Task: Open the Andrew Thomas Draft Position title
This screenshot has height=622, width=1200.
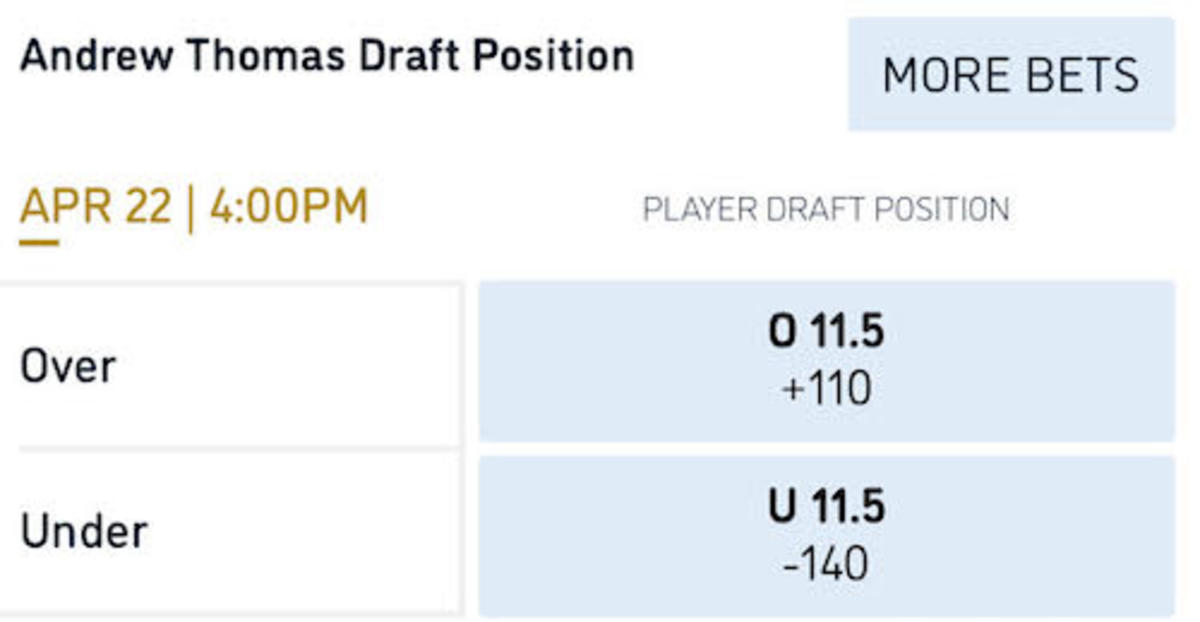Action: pyautogui.click(x=326, y=55)
